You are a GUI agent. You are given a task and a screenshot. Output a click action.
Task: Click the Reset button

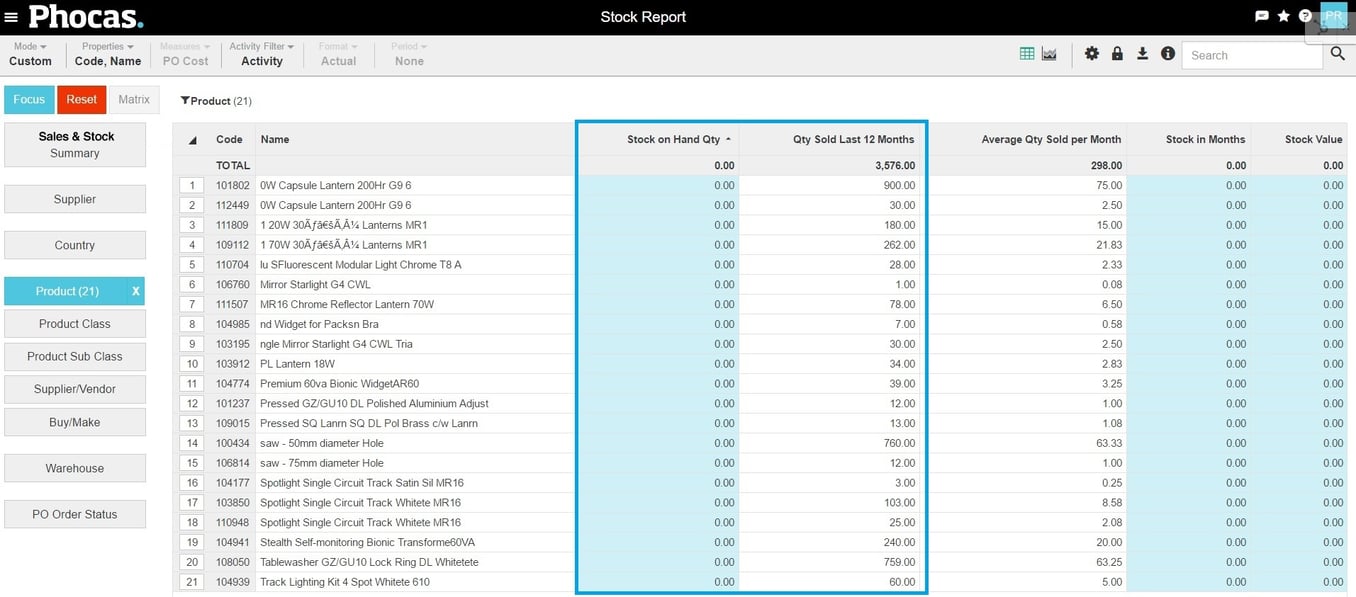click(x=81, y=99)
